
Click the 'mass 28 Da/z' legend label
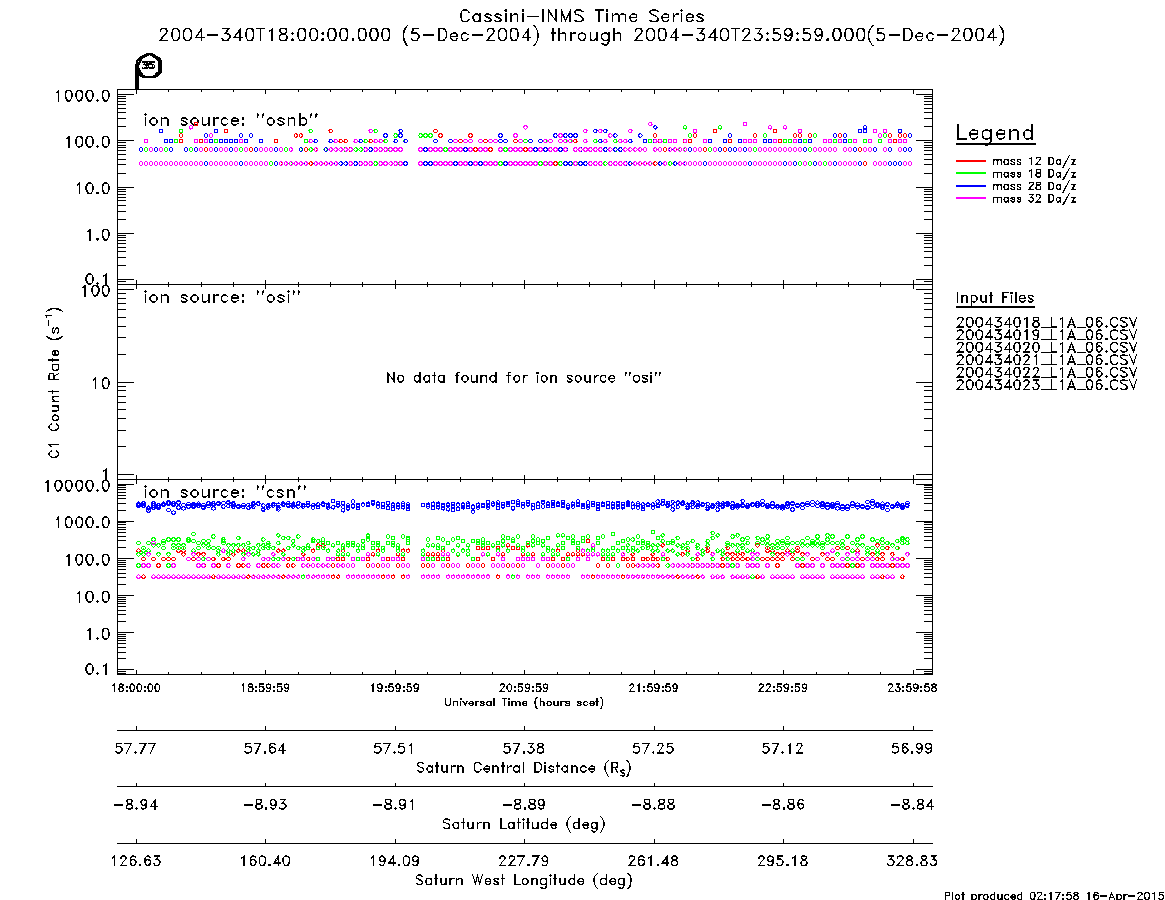tap(1034, 186)
